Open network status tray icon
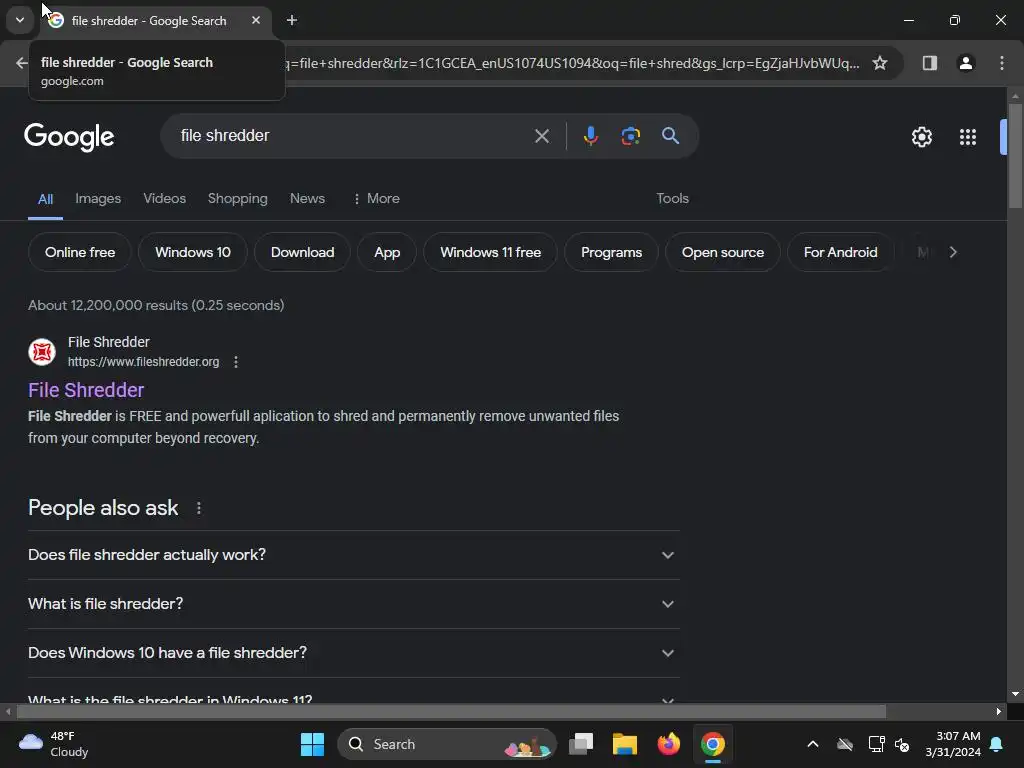The width and height of the screenshot is (1024, 768). [876, 744]
